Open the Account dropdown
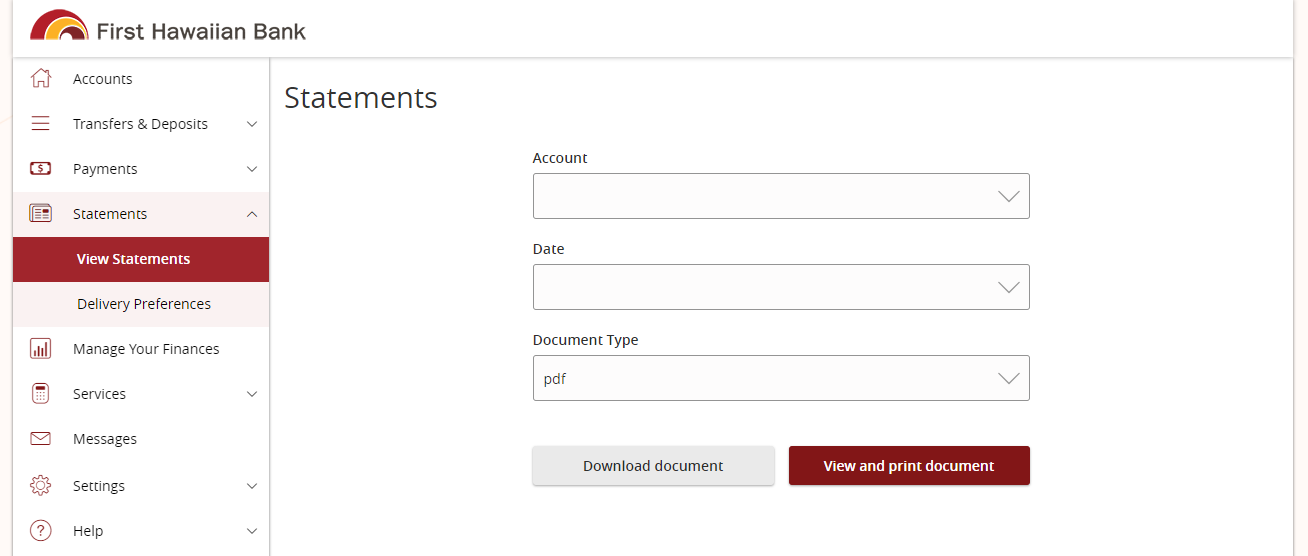The width and height of the screenshot is (1308, 556). click(x=781, y=196)
